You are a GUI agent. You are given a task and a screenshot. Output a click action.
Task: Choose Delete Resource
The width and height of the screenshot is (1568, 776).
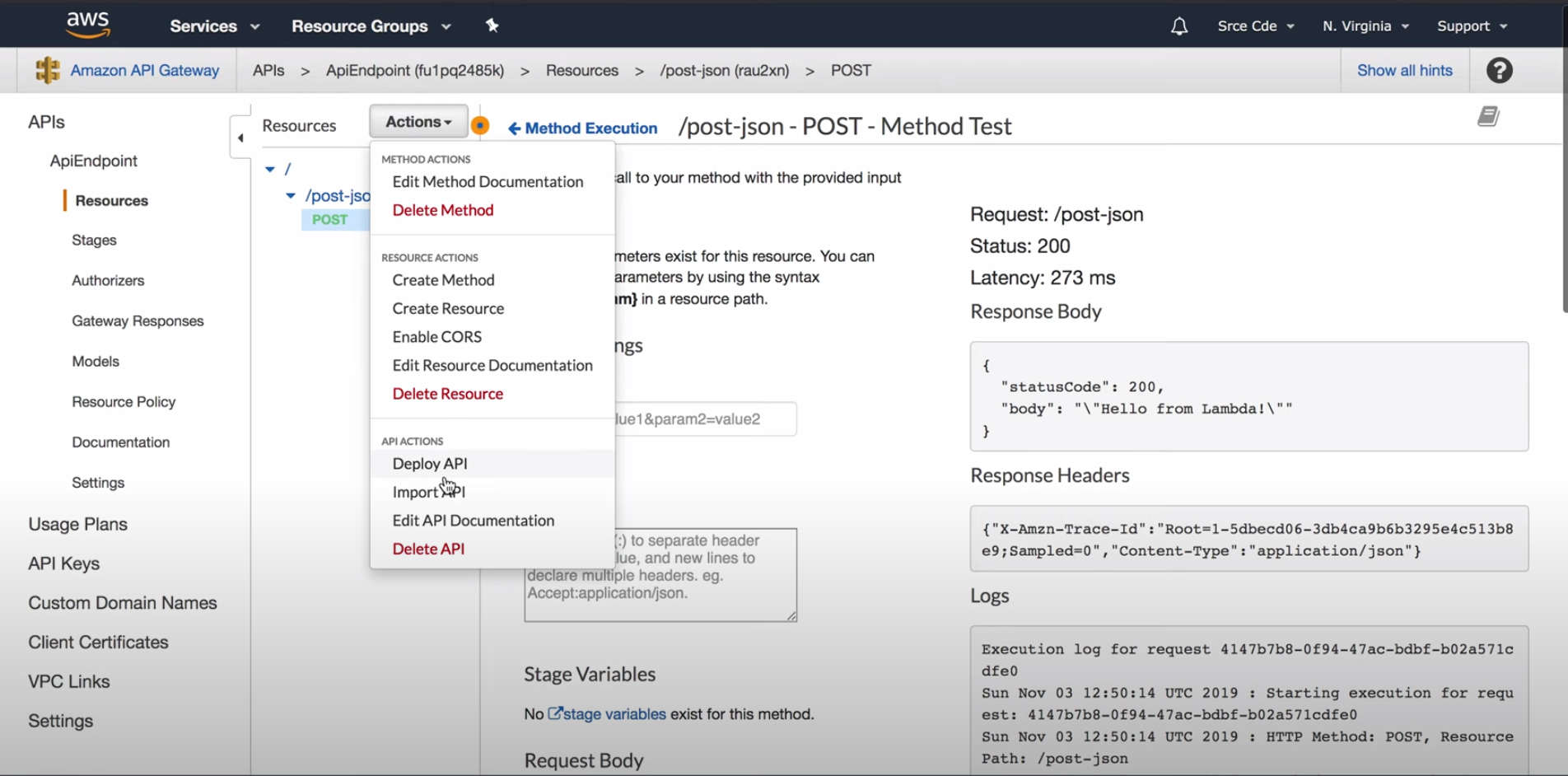coord(447,394)
